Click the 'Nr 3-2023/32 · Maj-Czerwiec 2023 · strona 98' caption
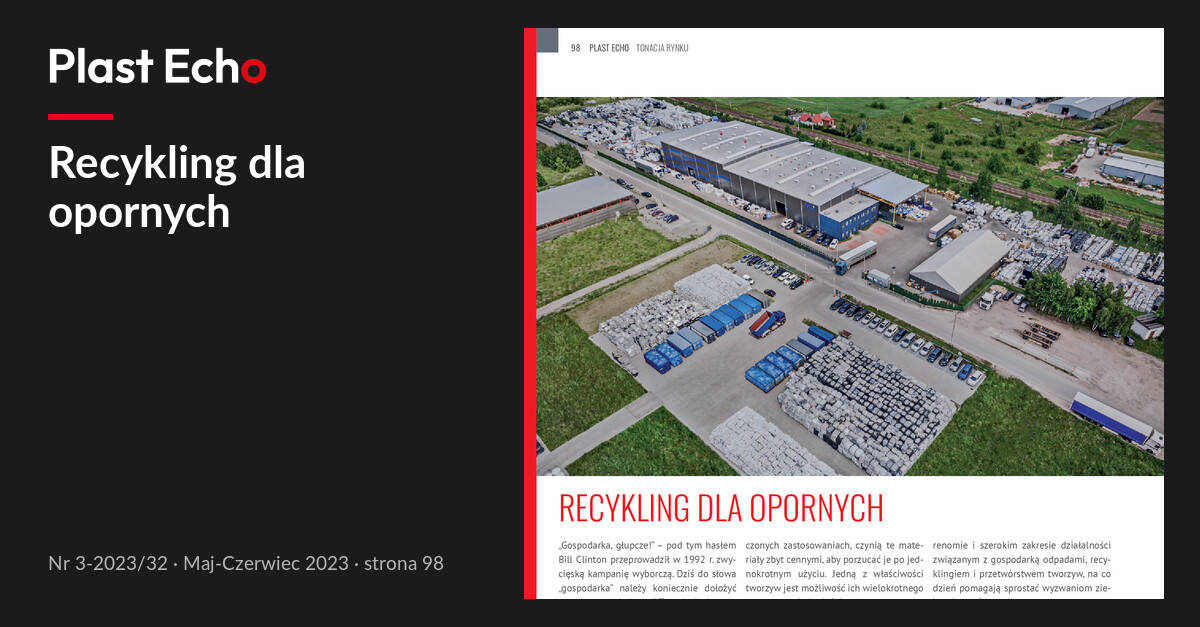1200x627 pixels. pos(246,564)
